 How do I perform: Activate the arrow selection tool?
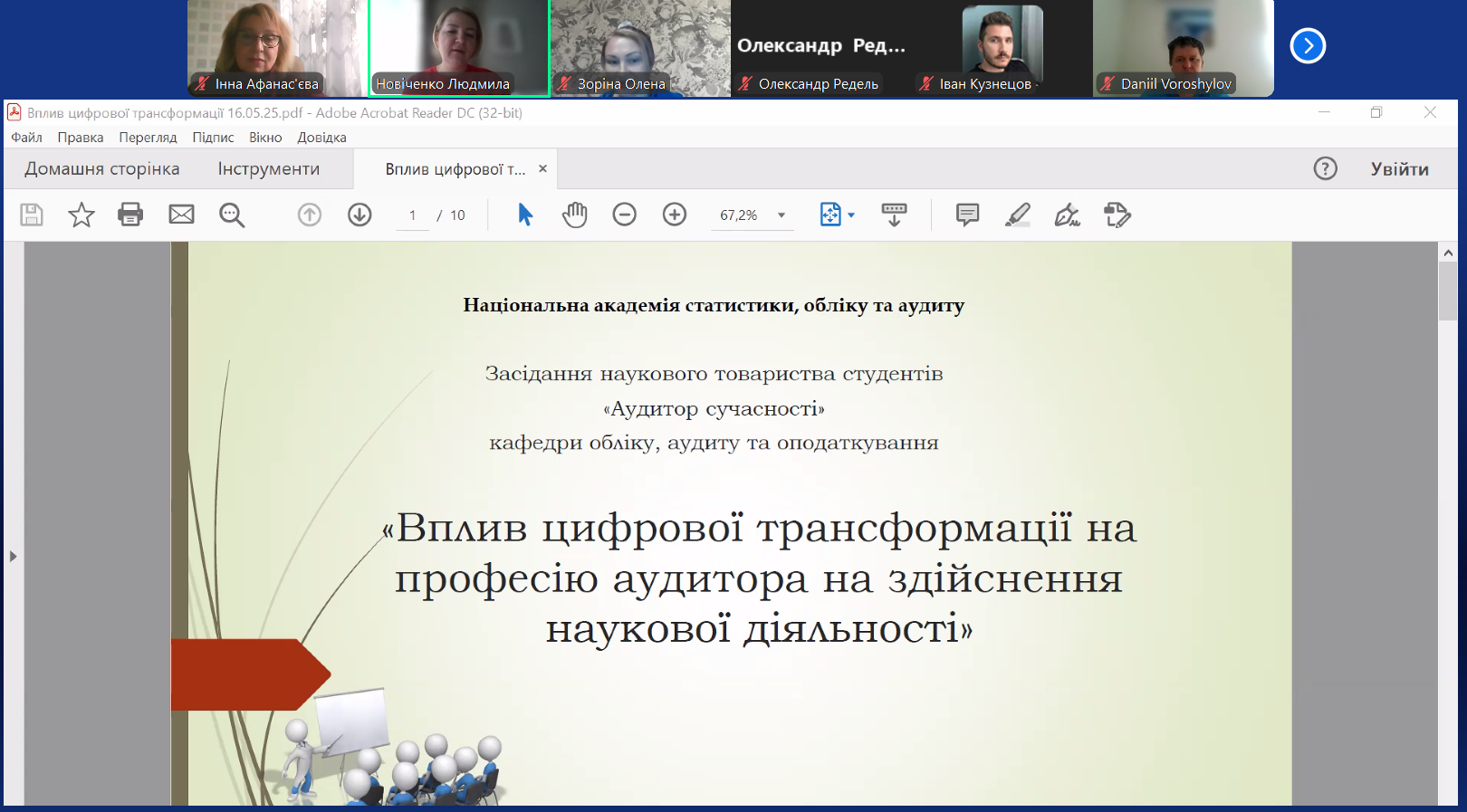point(525,215)
